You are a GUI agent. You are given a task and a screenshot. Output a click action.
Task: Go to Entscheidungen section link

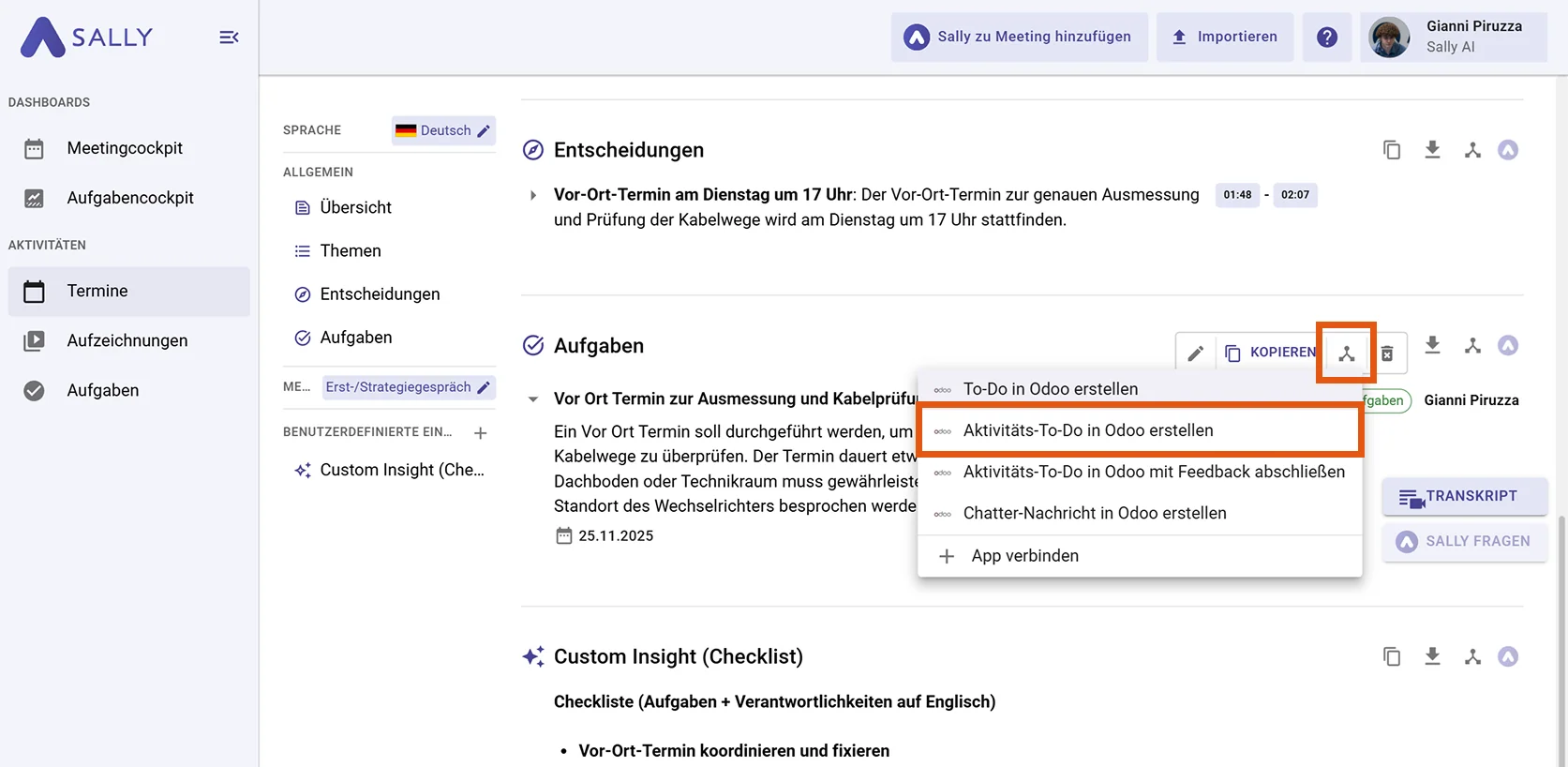[x=380, y=294]
